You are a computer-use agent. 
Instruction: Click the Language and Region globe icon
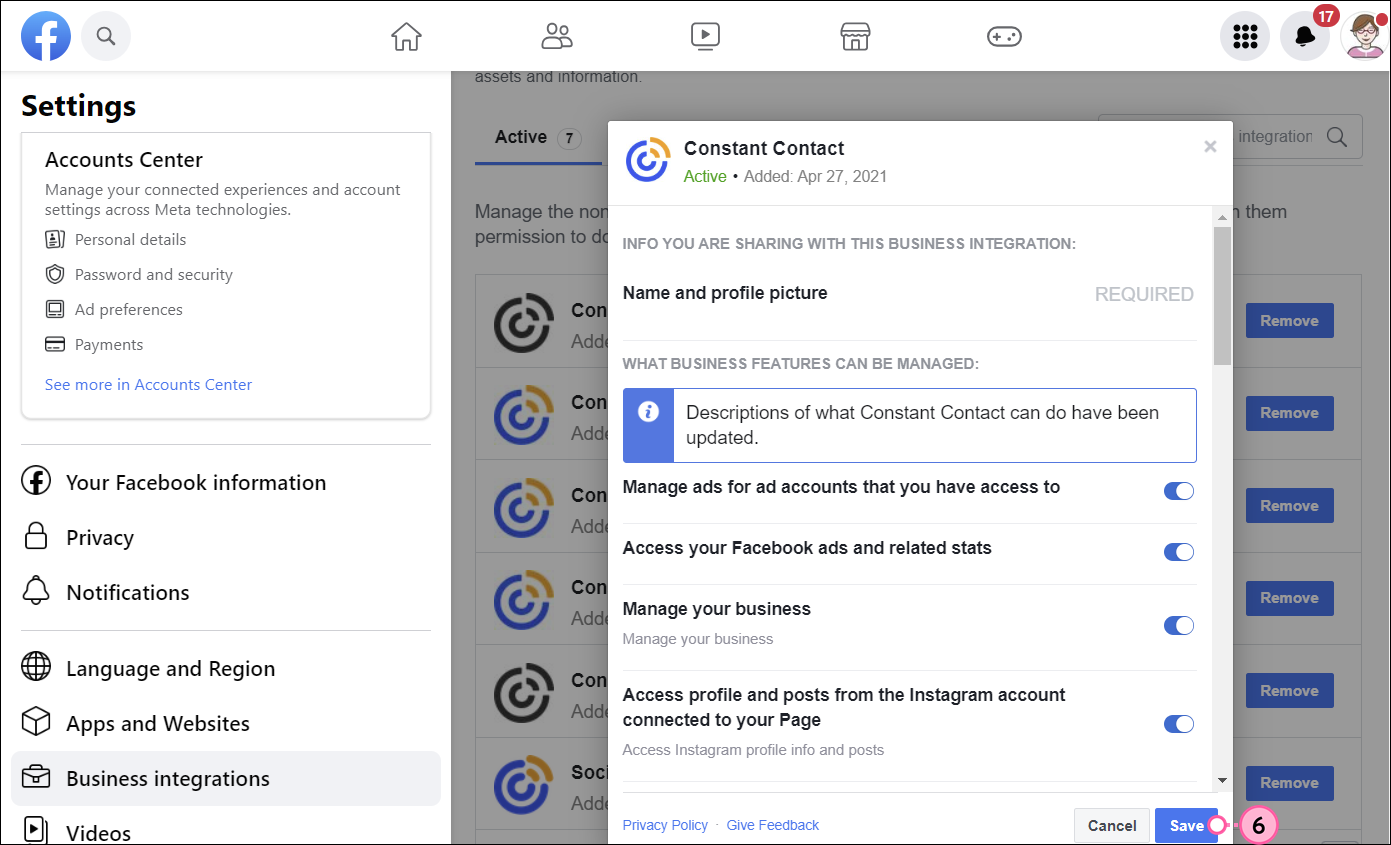click(36, 667)
